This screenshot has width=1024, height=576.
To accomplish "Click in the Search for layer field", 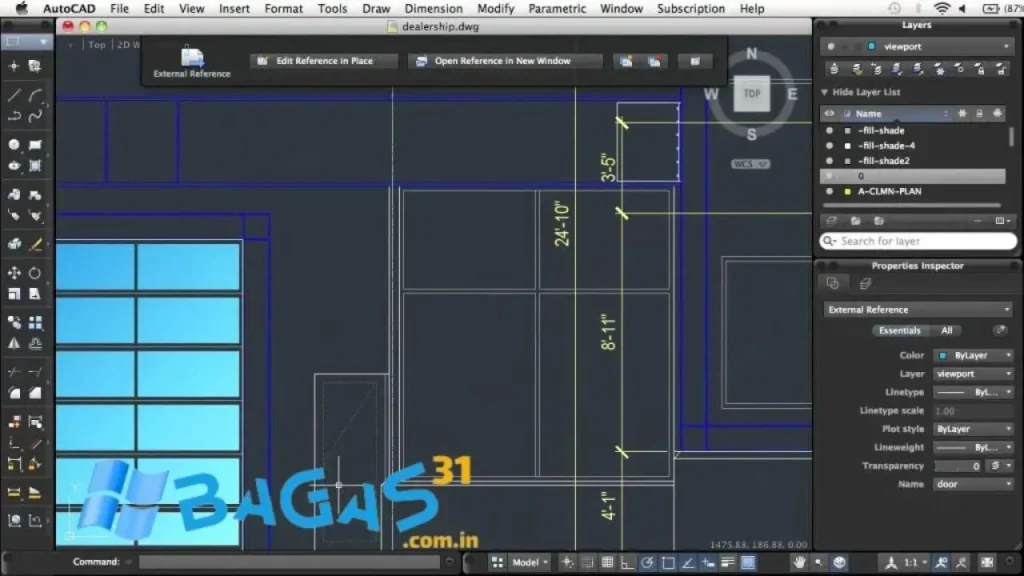I will [918, 241].
